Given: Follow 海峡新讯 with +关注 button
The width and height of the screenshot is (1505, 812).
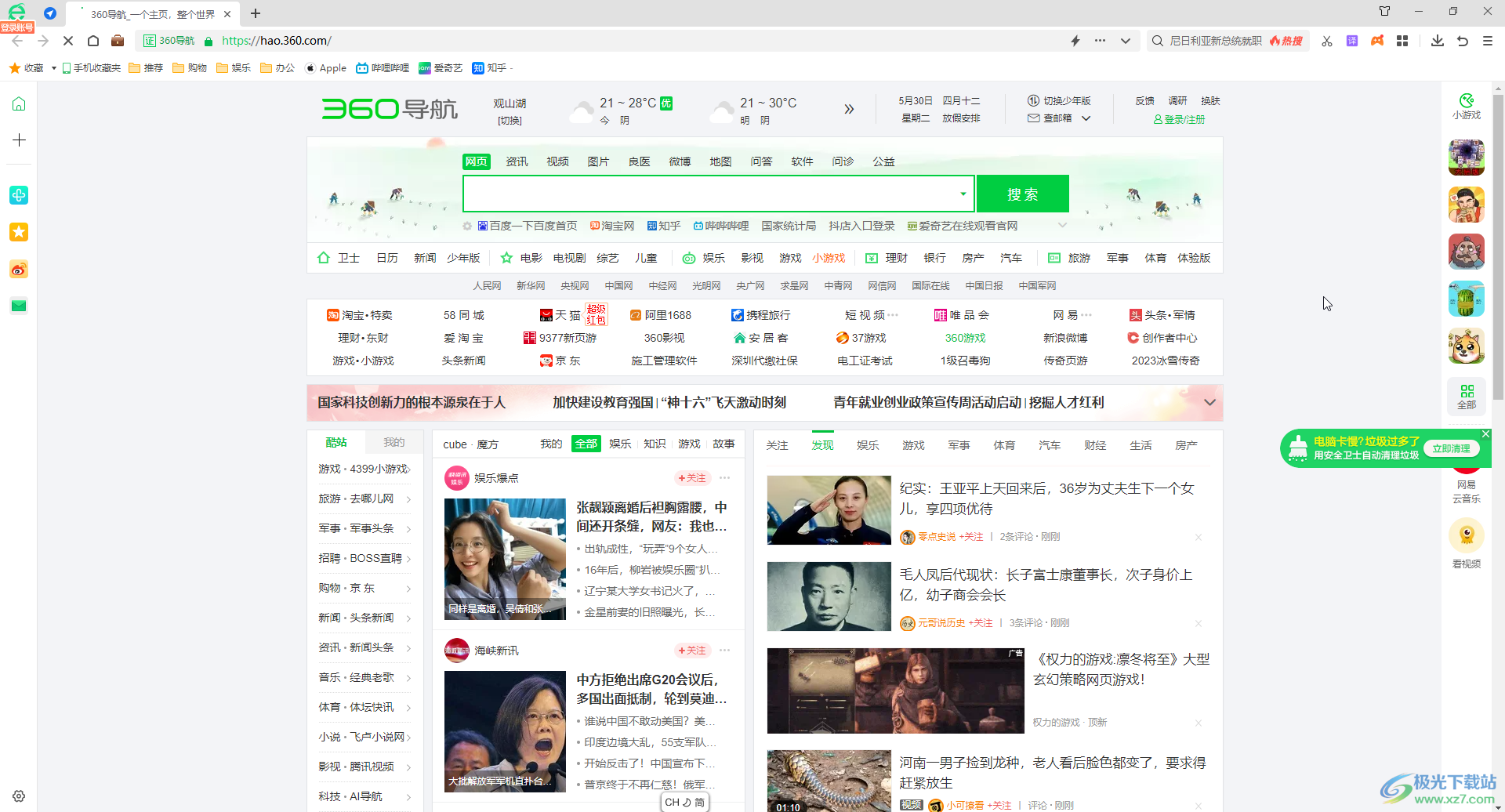Looking at the screenshot, I should point(691,651).
